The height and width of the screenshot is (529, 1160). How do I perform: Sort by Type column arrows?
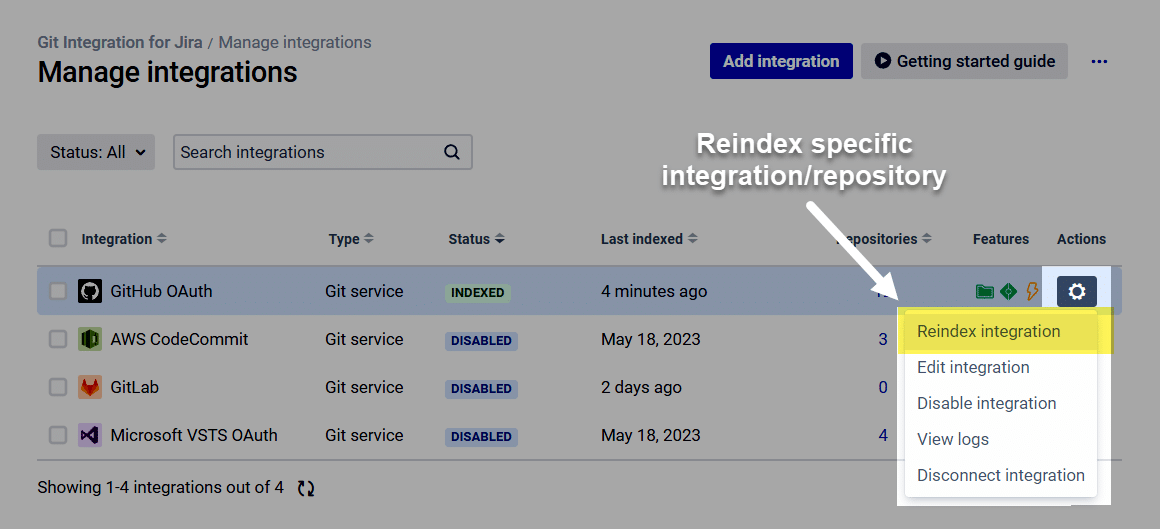[x=368, y=239]
